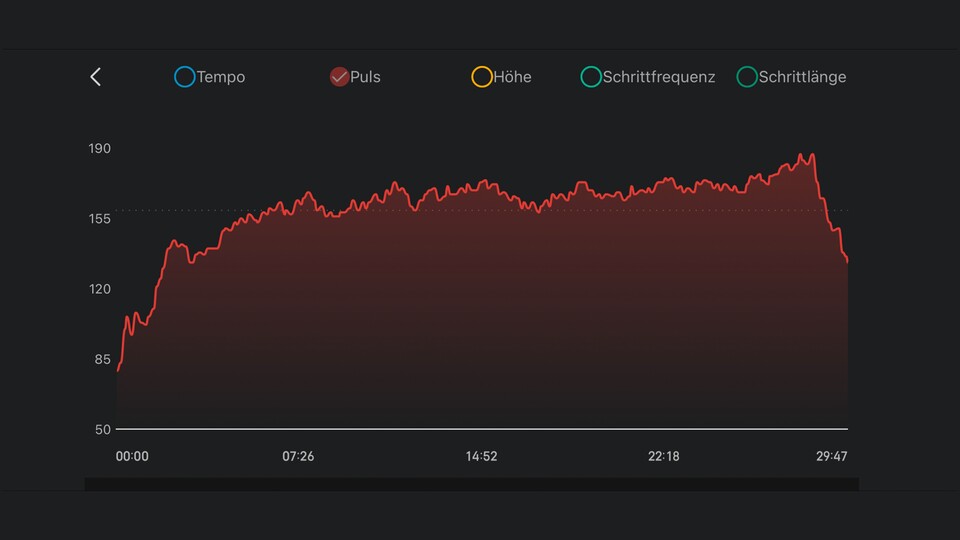Tap the Höhe text label
The image size is (960, 540).
(x=512, y=77)
